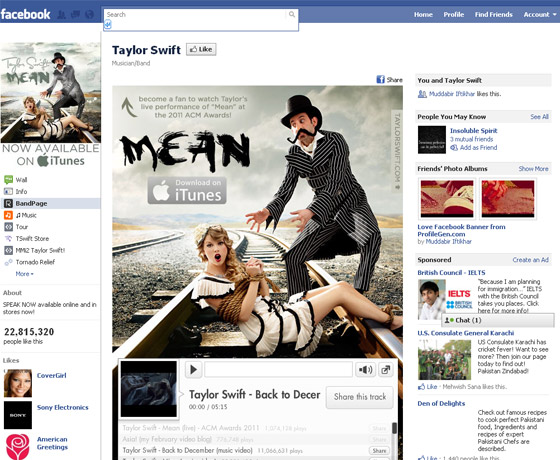Click Create an Ad link
Screen dimensions: 560x460
[x=530, y=260]
